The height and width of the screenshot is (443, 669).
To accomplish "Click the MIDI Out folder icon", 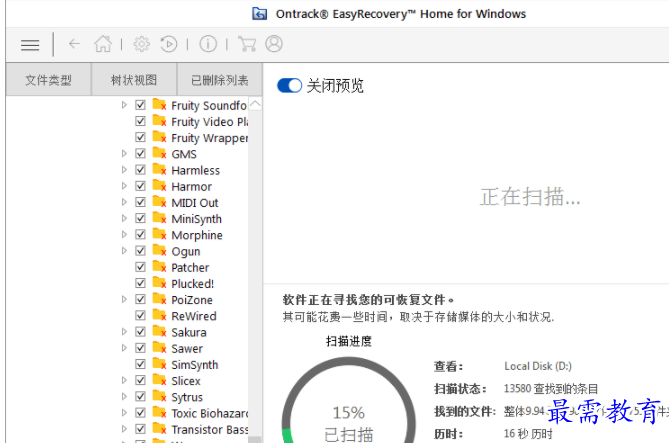I will point(159,202).
